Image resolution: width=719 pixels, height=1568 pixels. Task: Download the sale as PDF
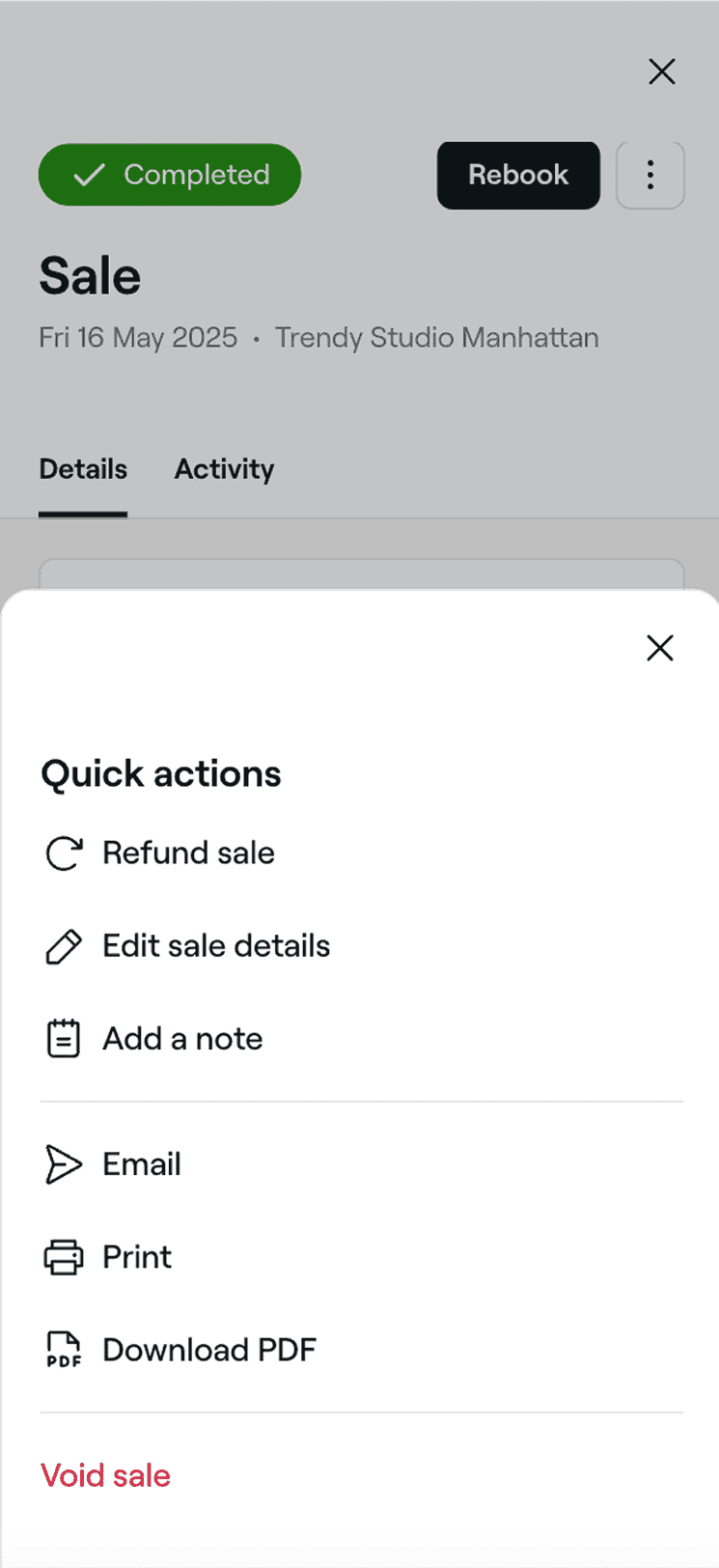tap(209, 1349)
